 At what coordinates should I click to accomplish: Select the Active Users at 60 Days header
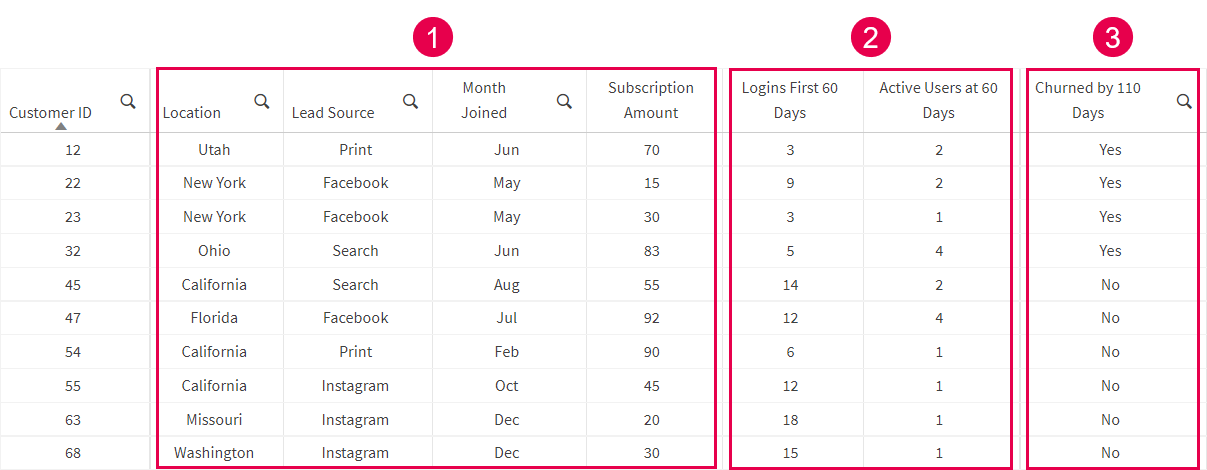938,100
